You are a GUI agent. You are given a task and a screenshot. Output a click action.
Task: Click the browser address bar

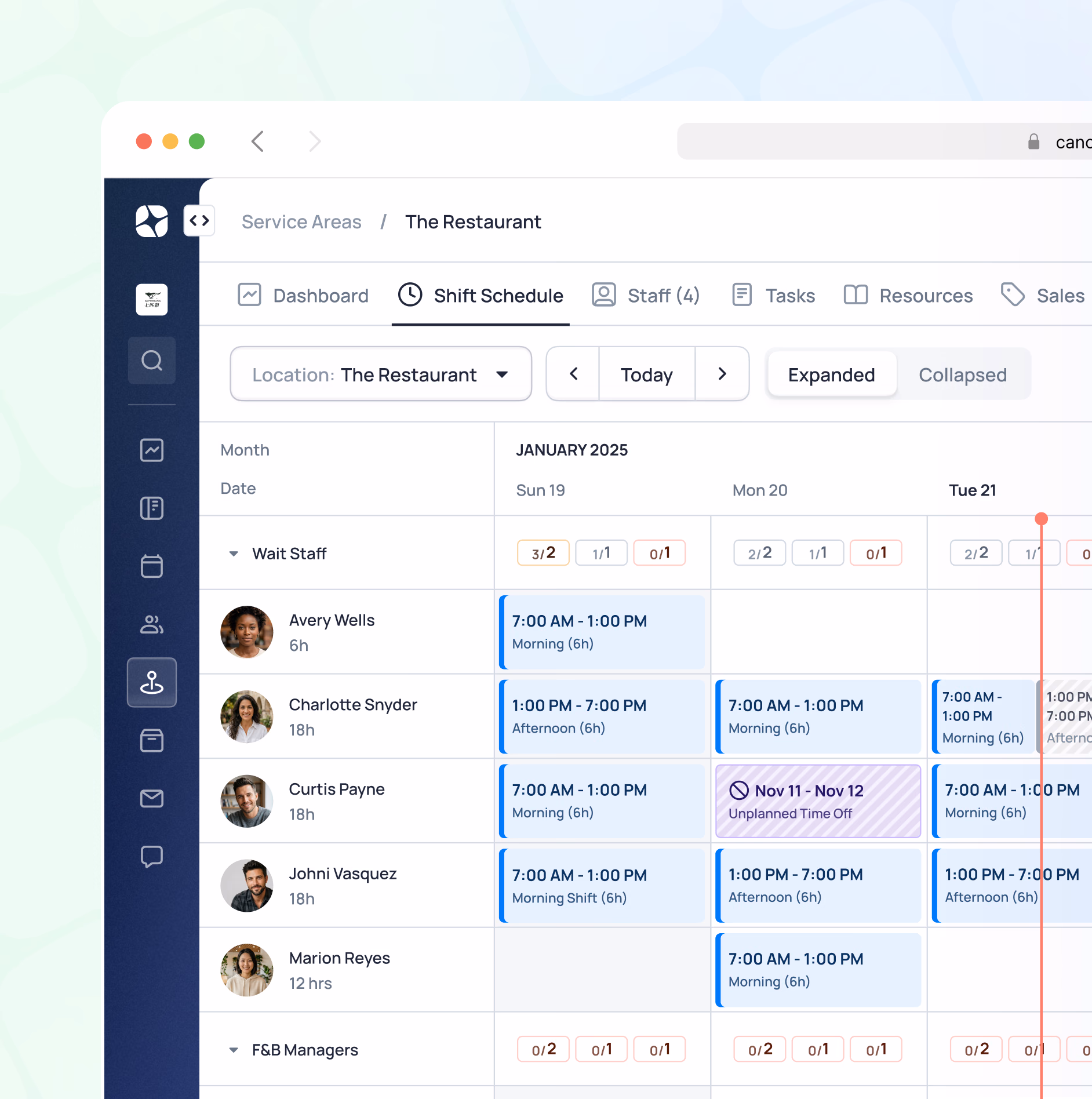(x=884, y=141)
